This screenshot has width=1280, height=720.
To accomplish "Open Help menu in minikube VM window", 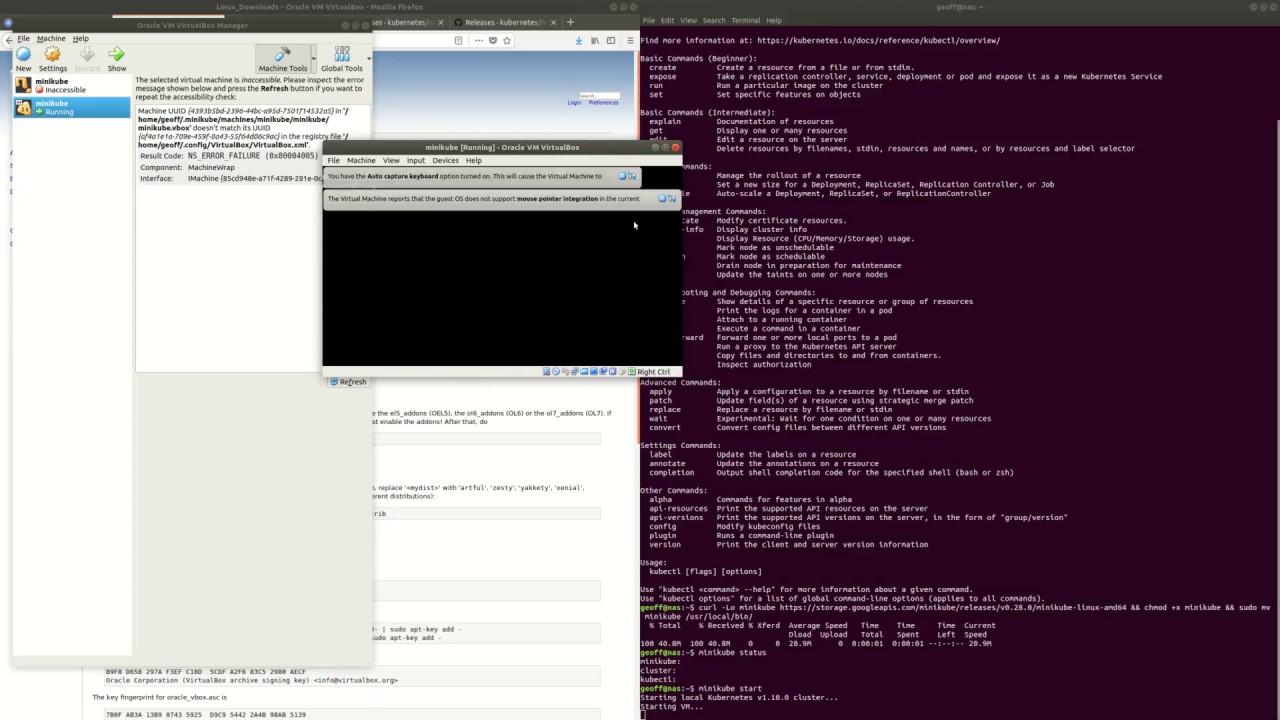I will (x=474, y=160).
